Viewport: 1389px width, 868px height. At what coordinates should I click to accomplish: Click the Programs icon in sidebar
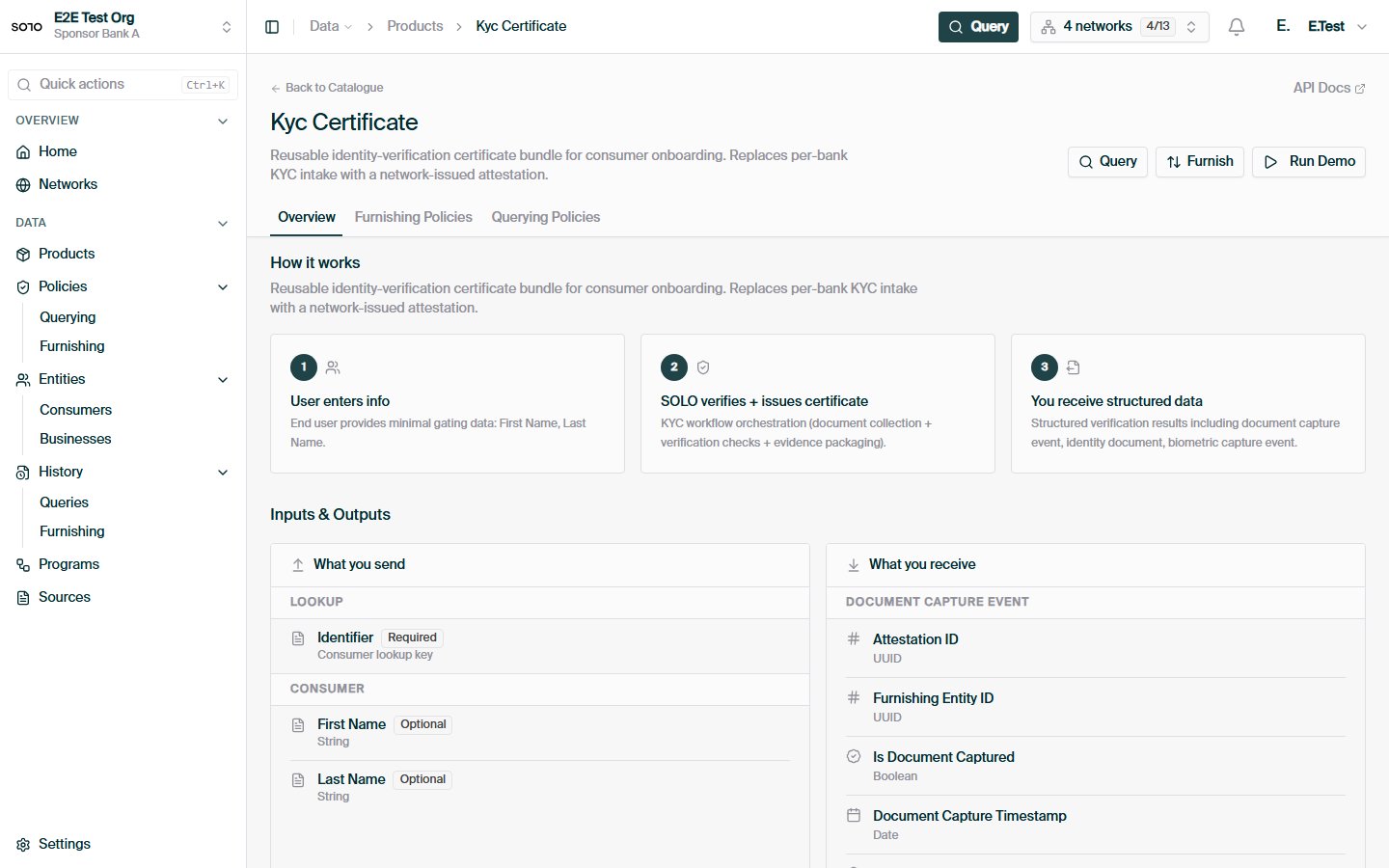(23, 565)
